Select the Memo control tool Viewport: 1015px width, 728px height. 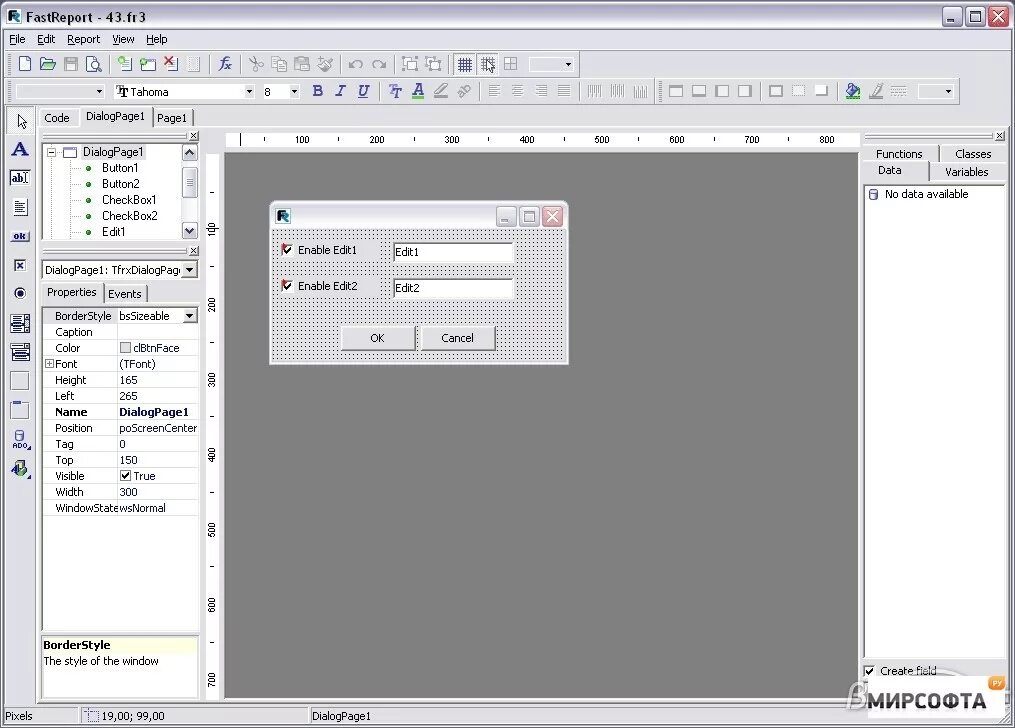point(20,207)
